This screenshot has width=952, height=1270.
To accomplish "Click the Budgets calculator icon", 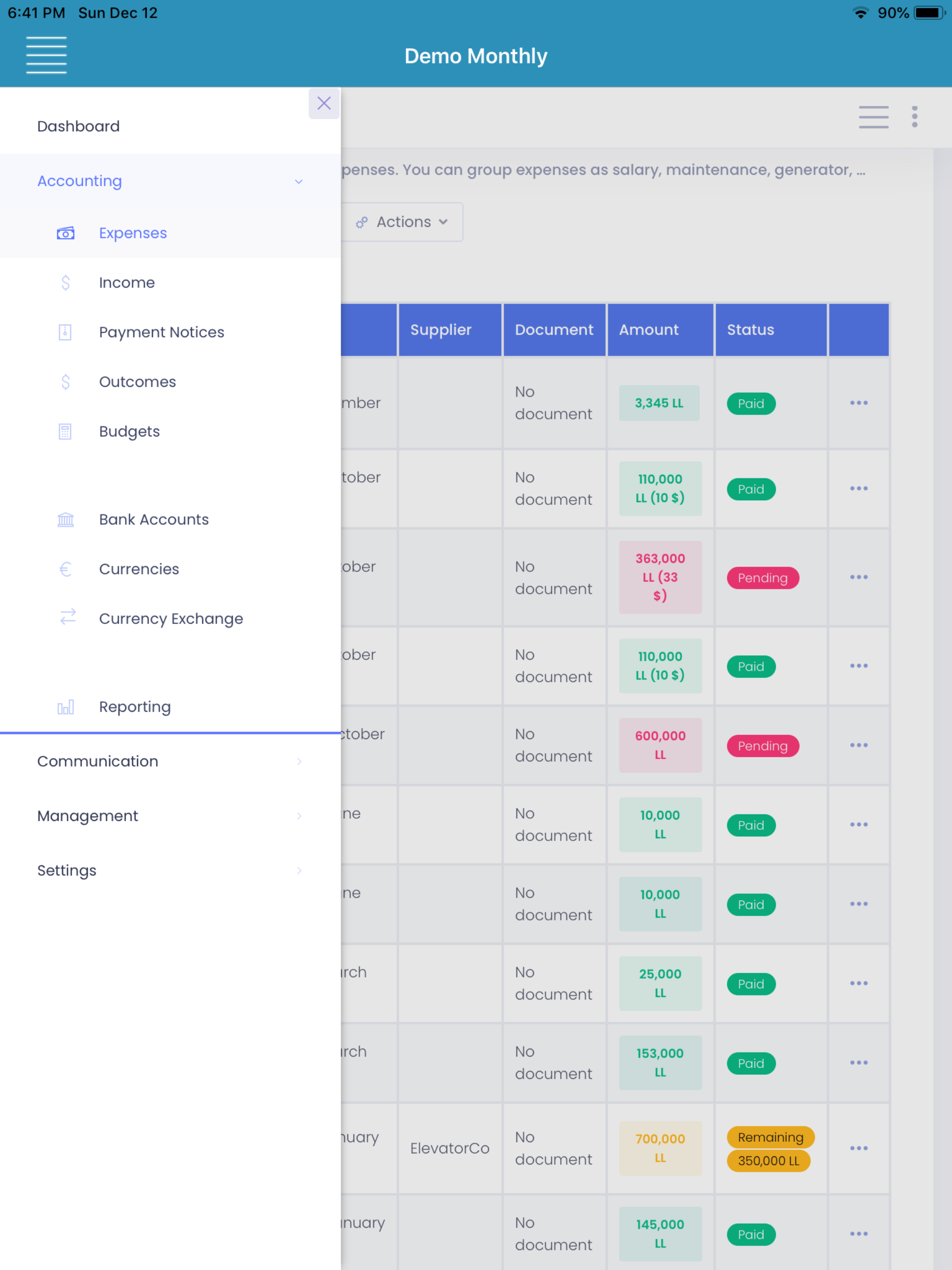I will point(66,432).
